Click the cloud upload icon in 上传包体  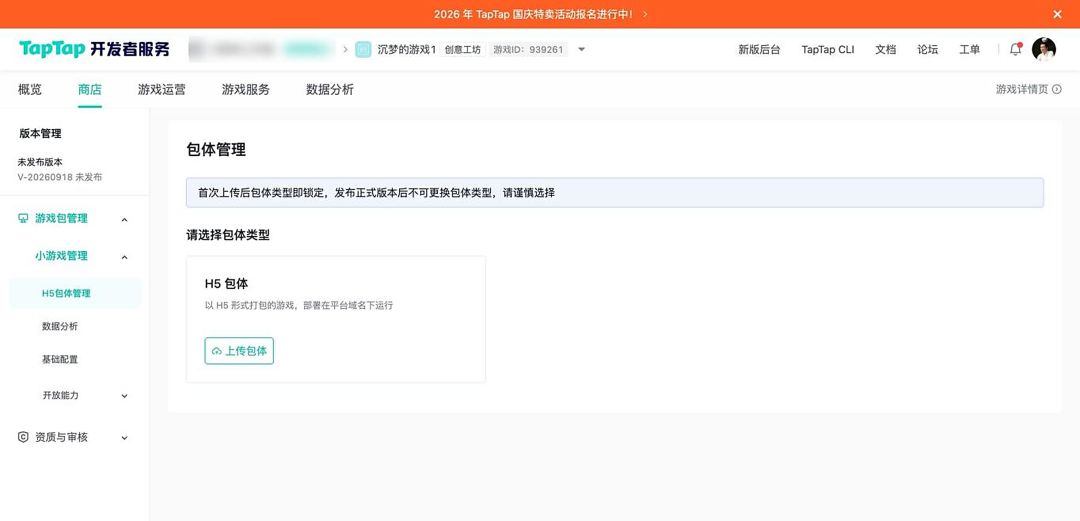[x=217, y=351]
